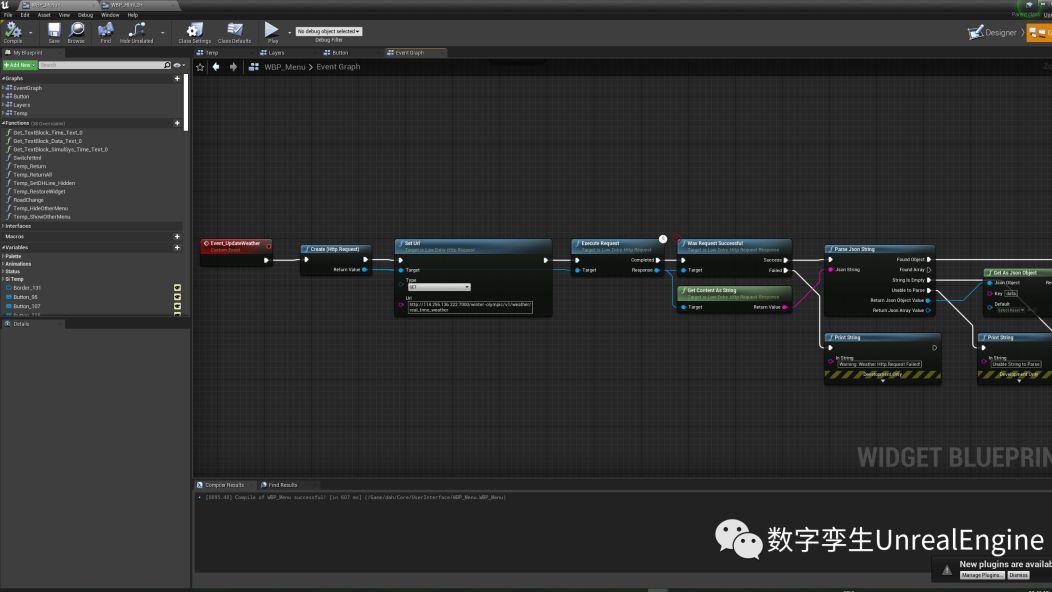The image size is (1052, 592).
Task: Click the clock icon on Execute Request node
Action: (663, 239)
